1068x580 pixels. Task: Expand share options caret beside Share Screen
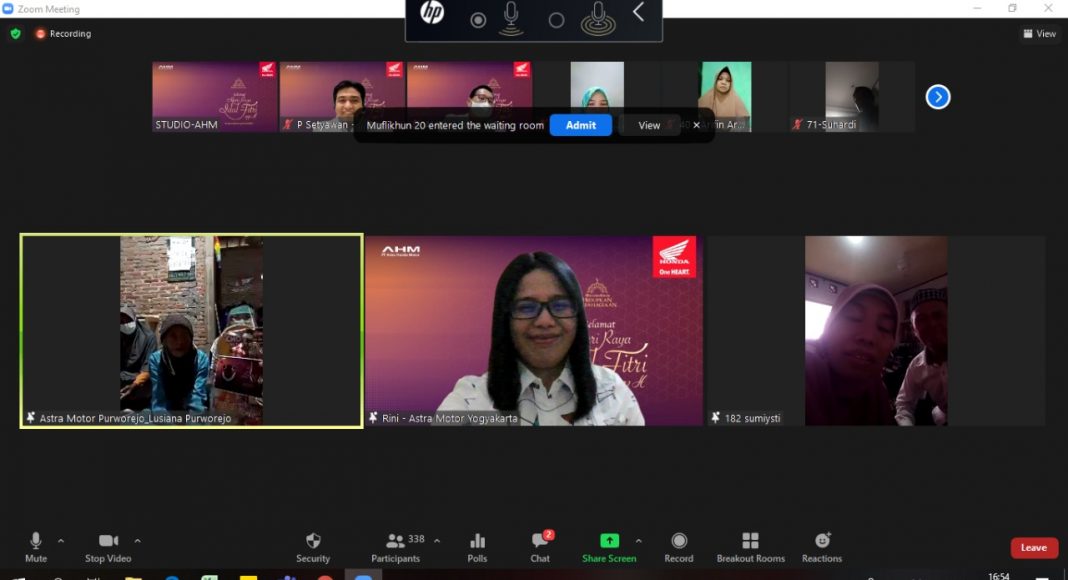coord(638,541)
